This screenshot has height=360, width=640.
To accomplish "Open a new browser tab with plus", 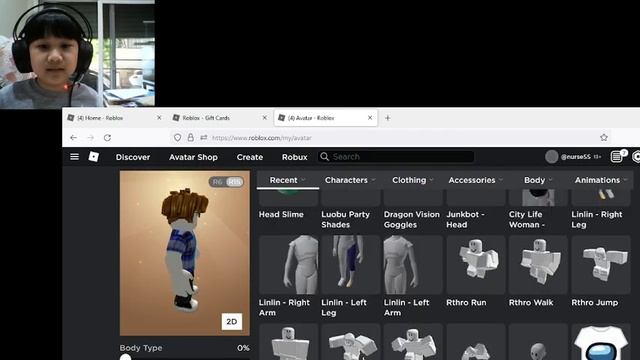I will tap(388, 118).
